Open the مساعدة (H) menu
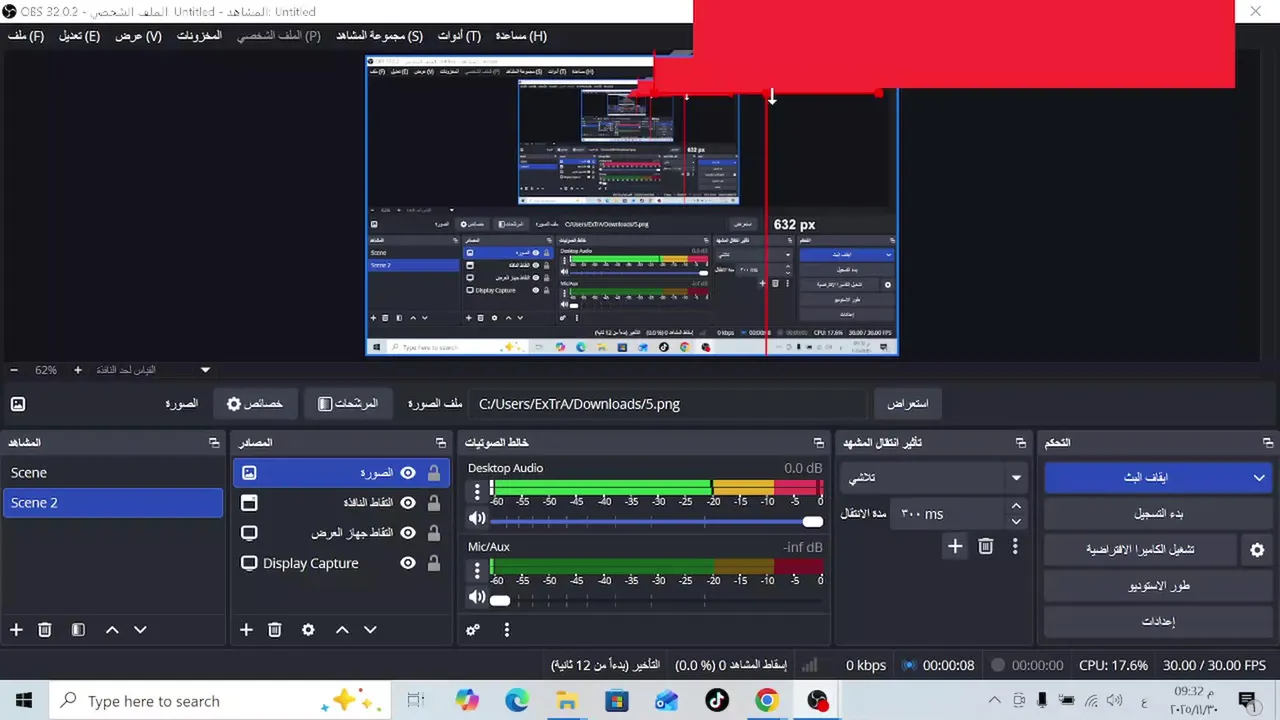The width and height of the screenshot is (1280, 720). tap(521, 36)
